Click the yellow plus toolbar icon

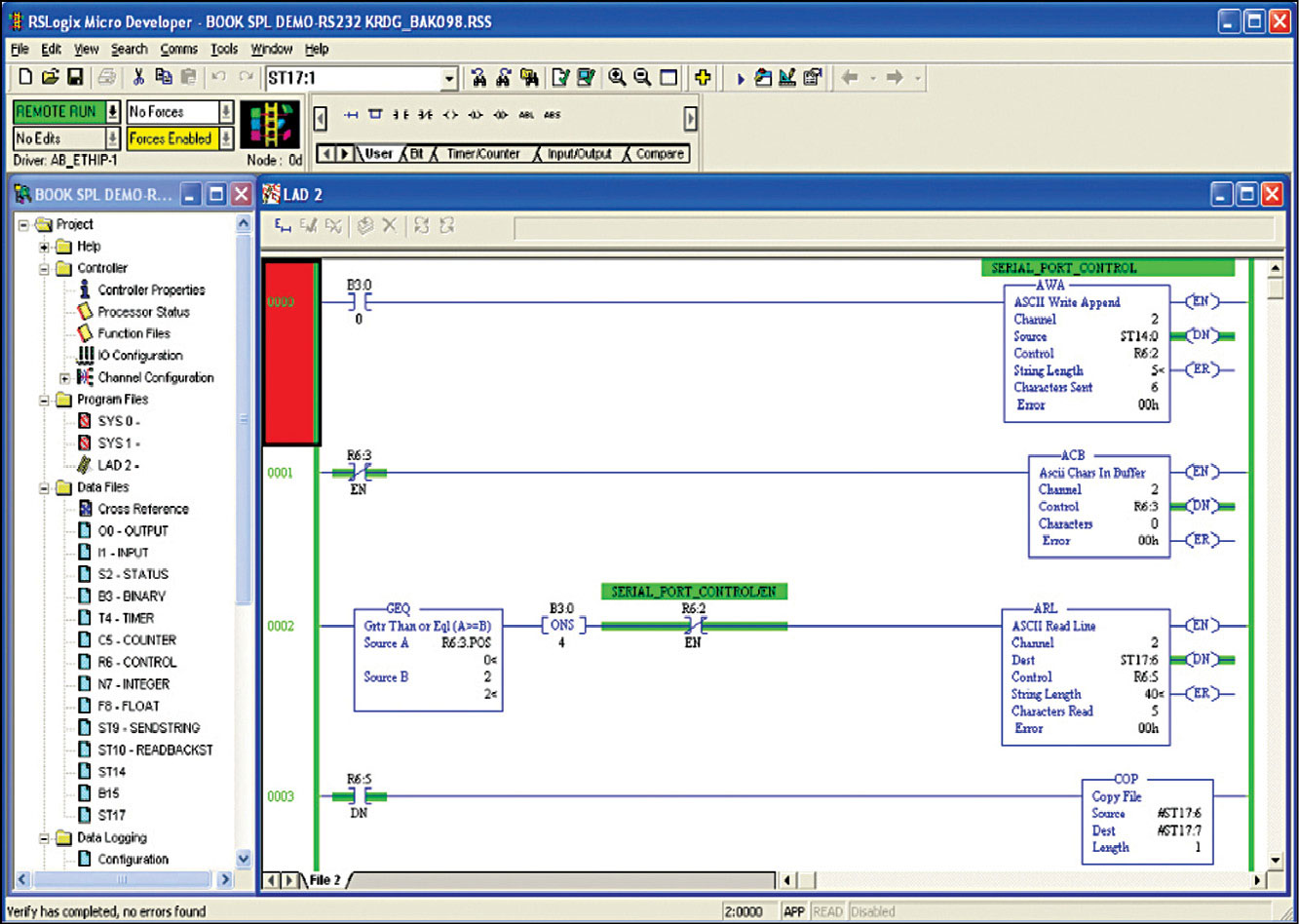click(x=702, y=78)
